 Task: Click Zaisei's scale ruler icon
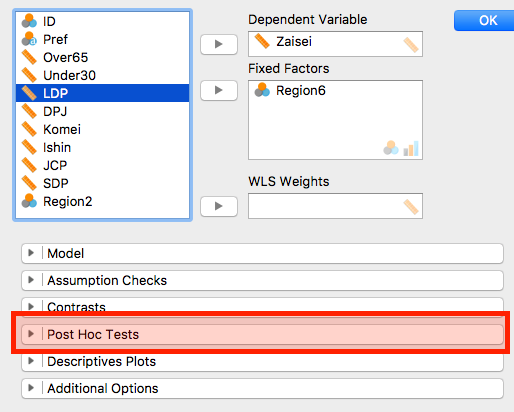coord(262,41)
